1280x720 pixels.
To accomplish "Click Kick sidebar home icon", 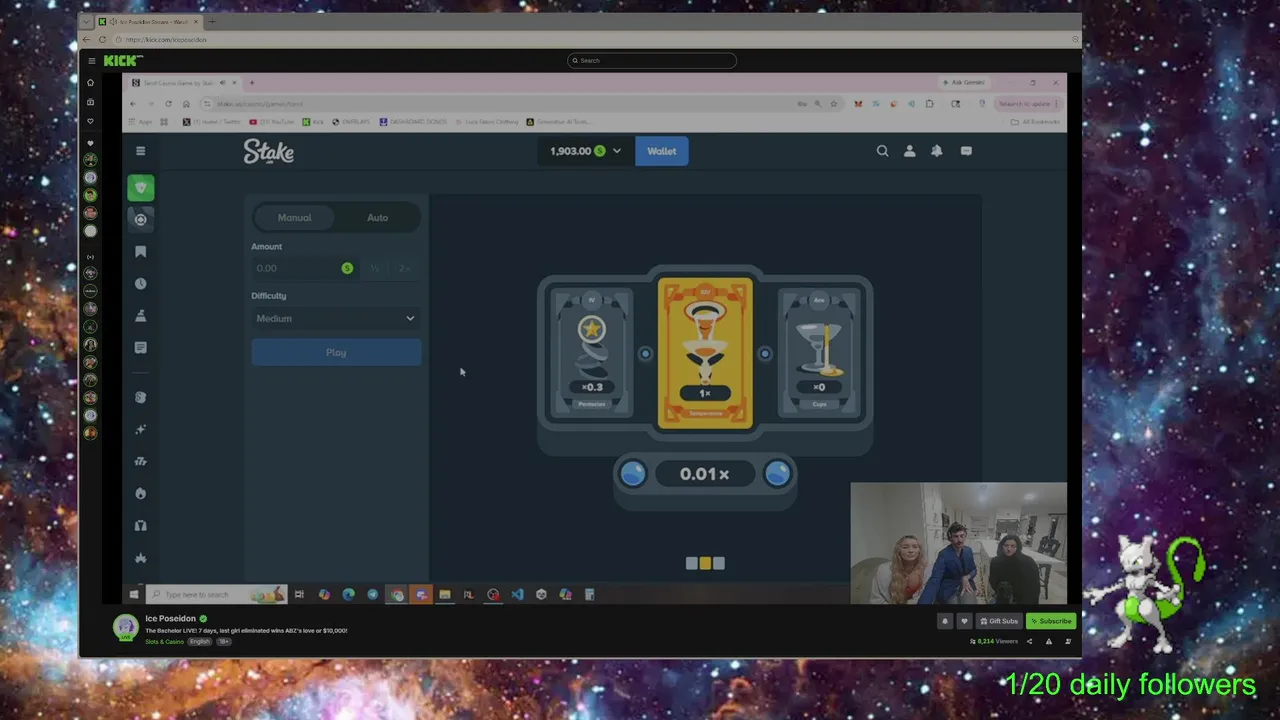I will pos(90,83).
